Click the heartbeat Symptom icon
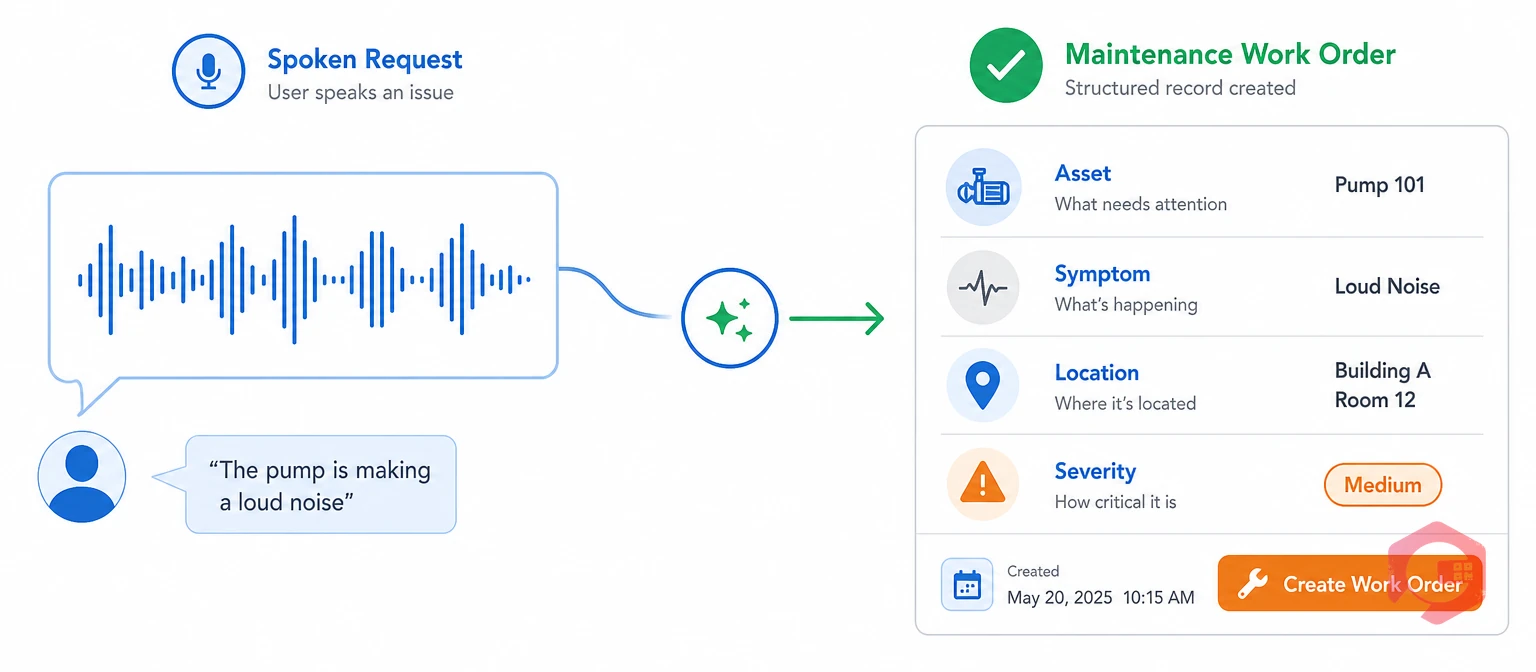The height and width of the screenshot is (672, 1536). click(983, 287)
